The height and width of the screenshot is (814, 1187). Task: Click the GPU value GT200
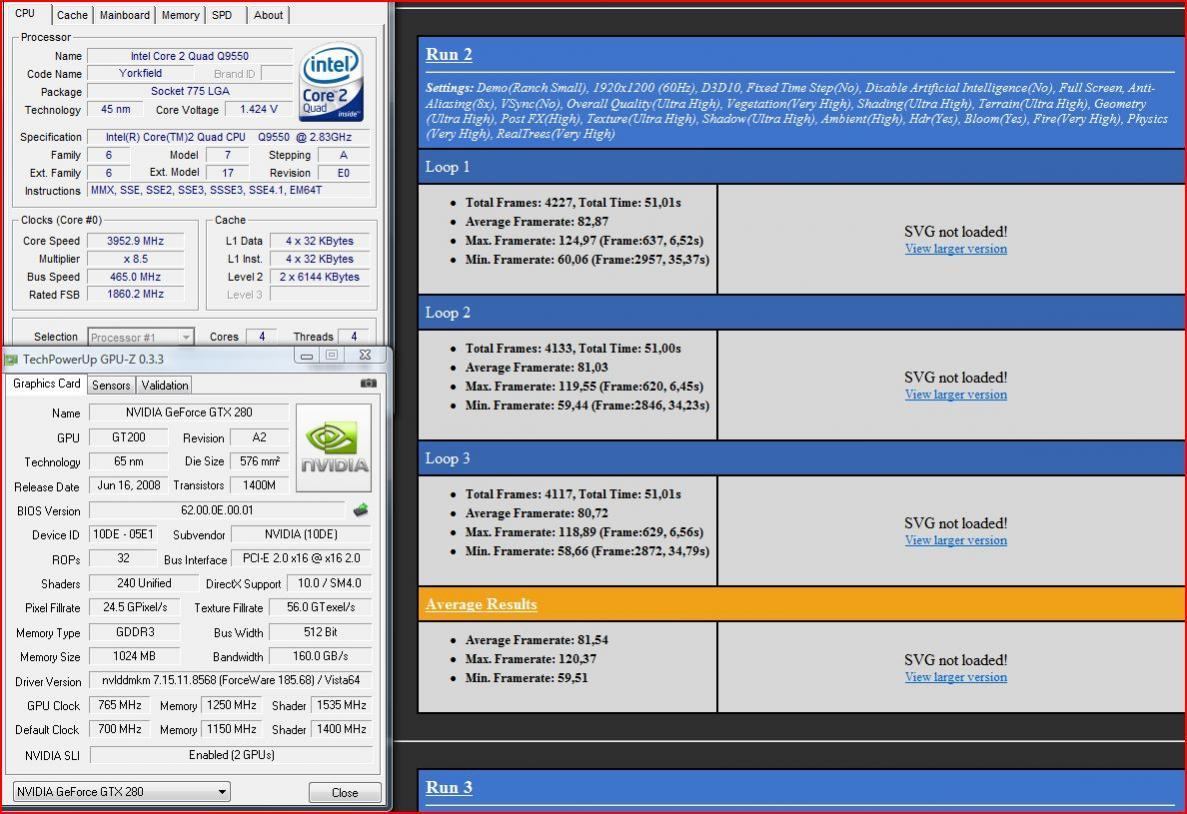click(x=128, y=437)
